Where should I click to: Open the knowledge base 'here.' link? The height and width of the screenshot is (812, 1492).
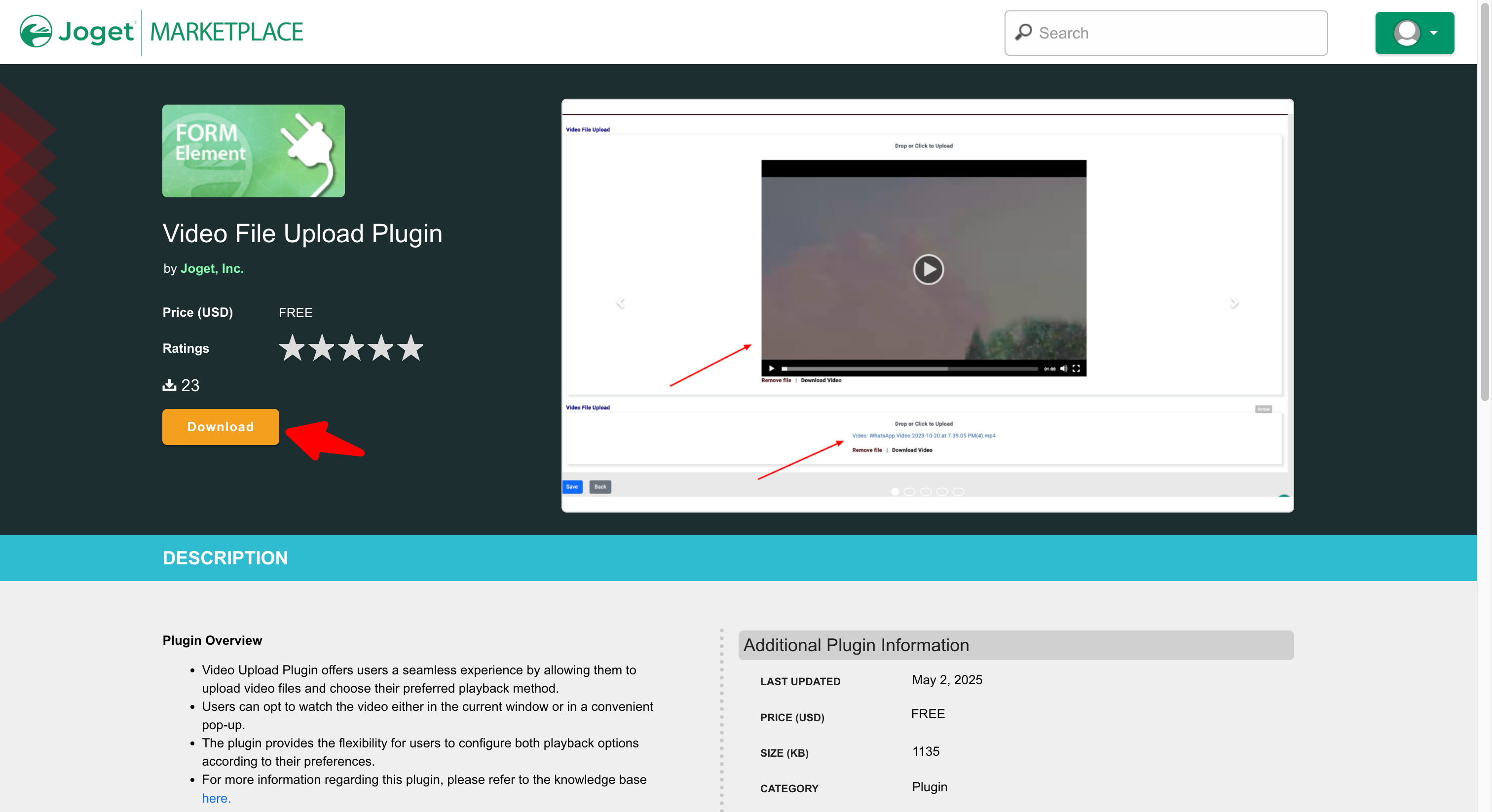tap(216, 798)
